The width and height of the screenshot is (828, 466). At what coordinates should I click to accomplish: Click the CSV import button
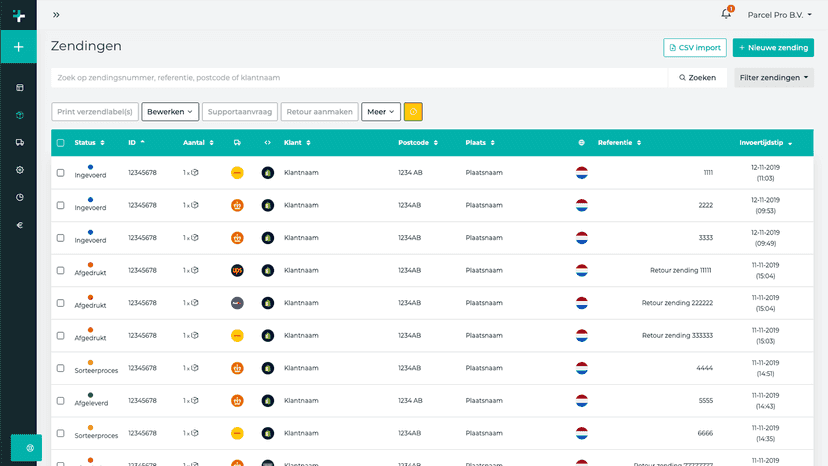tap(695, 48)
